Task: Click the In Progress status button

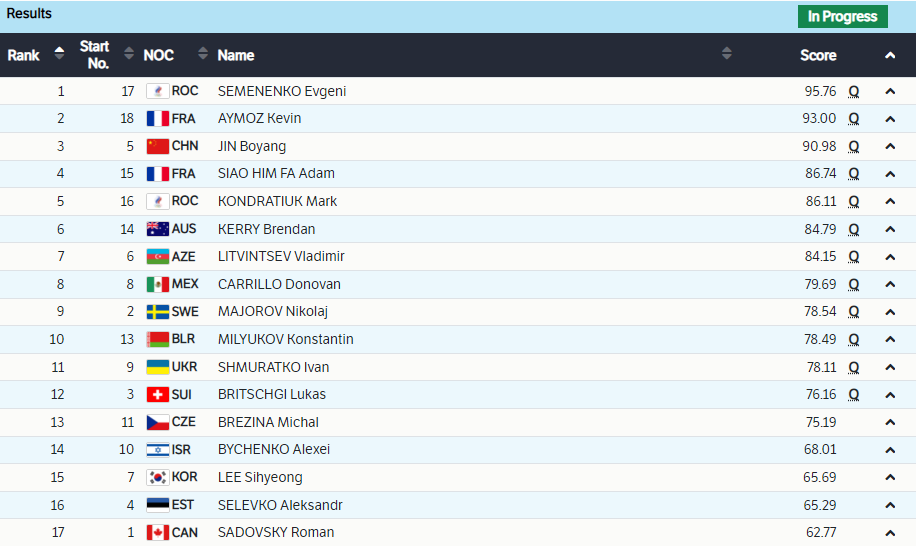Action: pos(842,16)
